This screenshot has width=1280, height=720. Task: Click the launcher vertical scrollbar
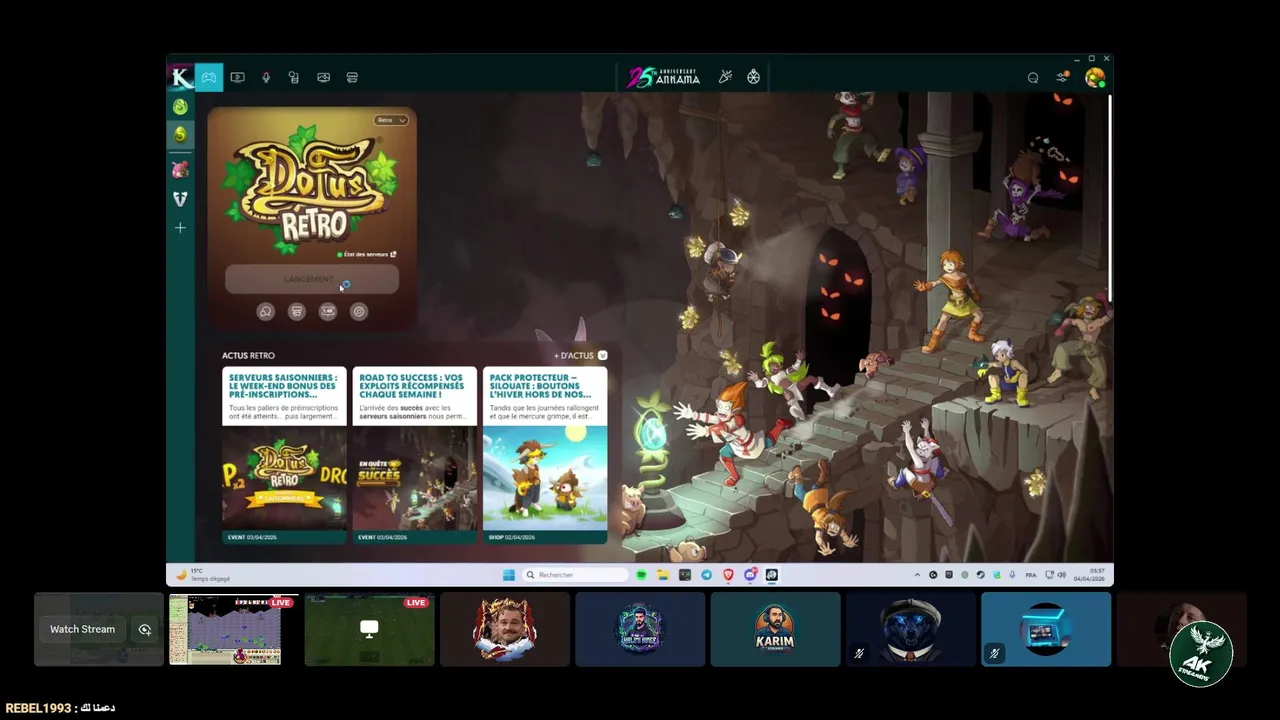[1109, 197]
